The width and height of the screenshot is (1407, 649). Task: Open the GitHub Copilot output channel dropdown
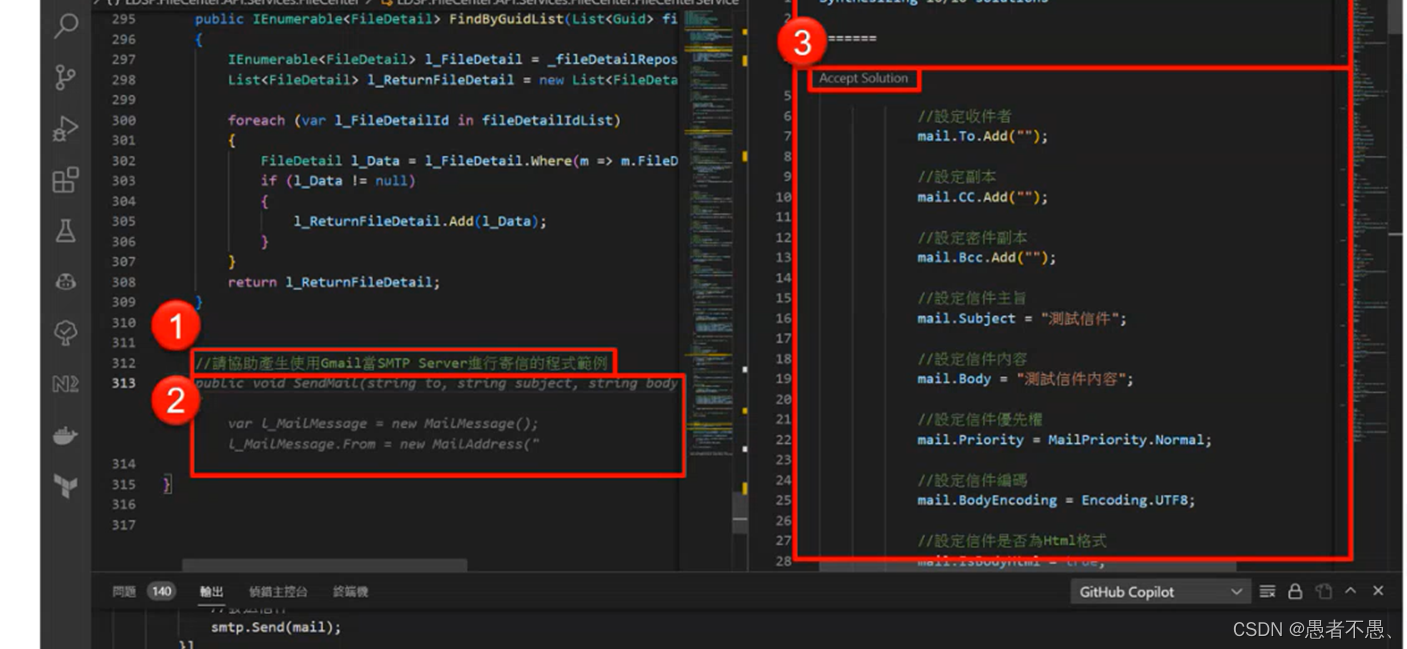1160,592
